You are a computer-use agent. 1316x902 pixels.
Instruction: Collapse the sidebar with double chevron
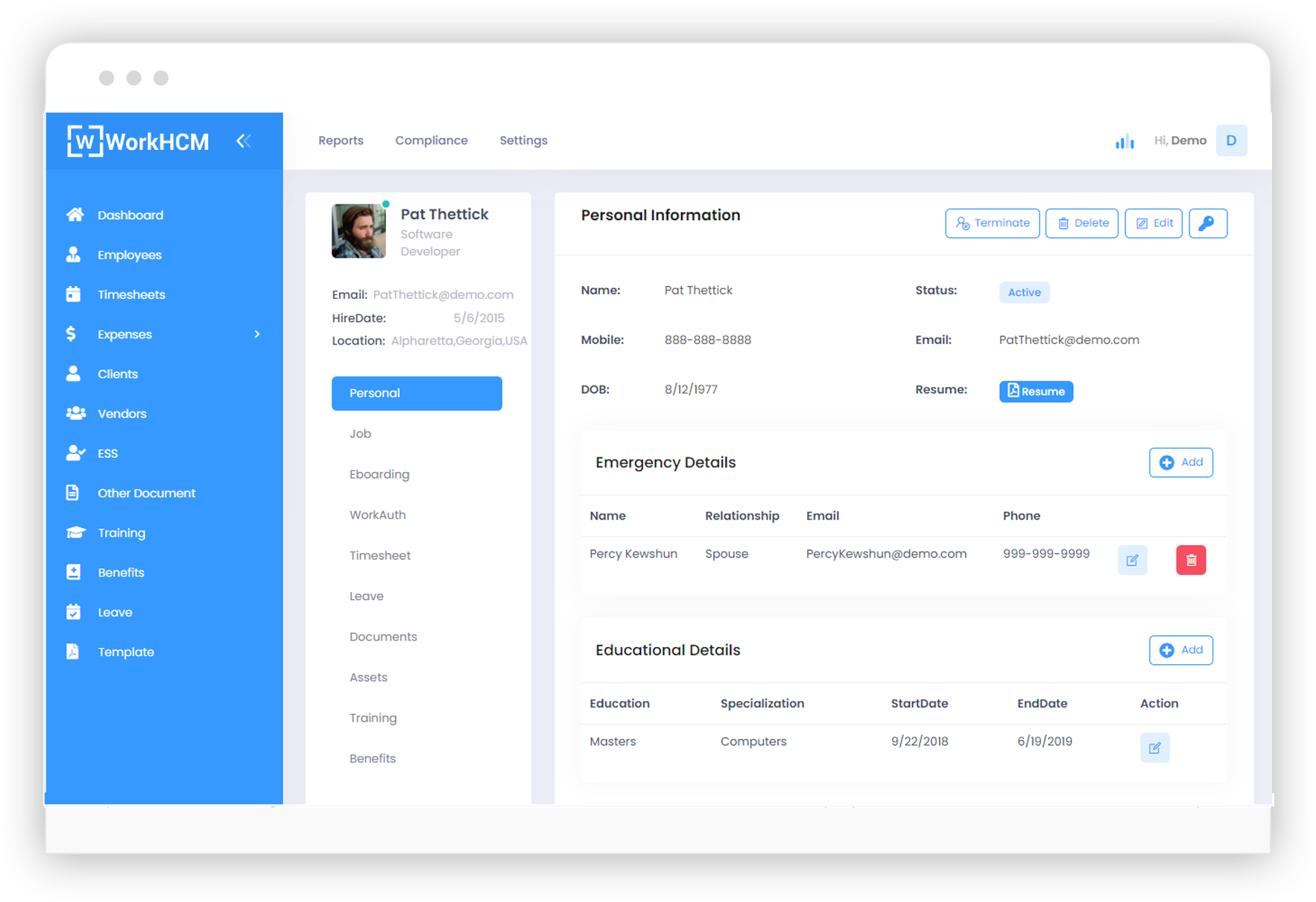point(244,141)
